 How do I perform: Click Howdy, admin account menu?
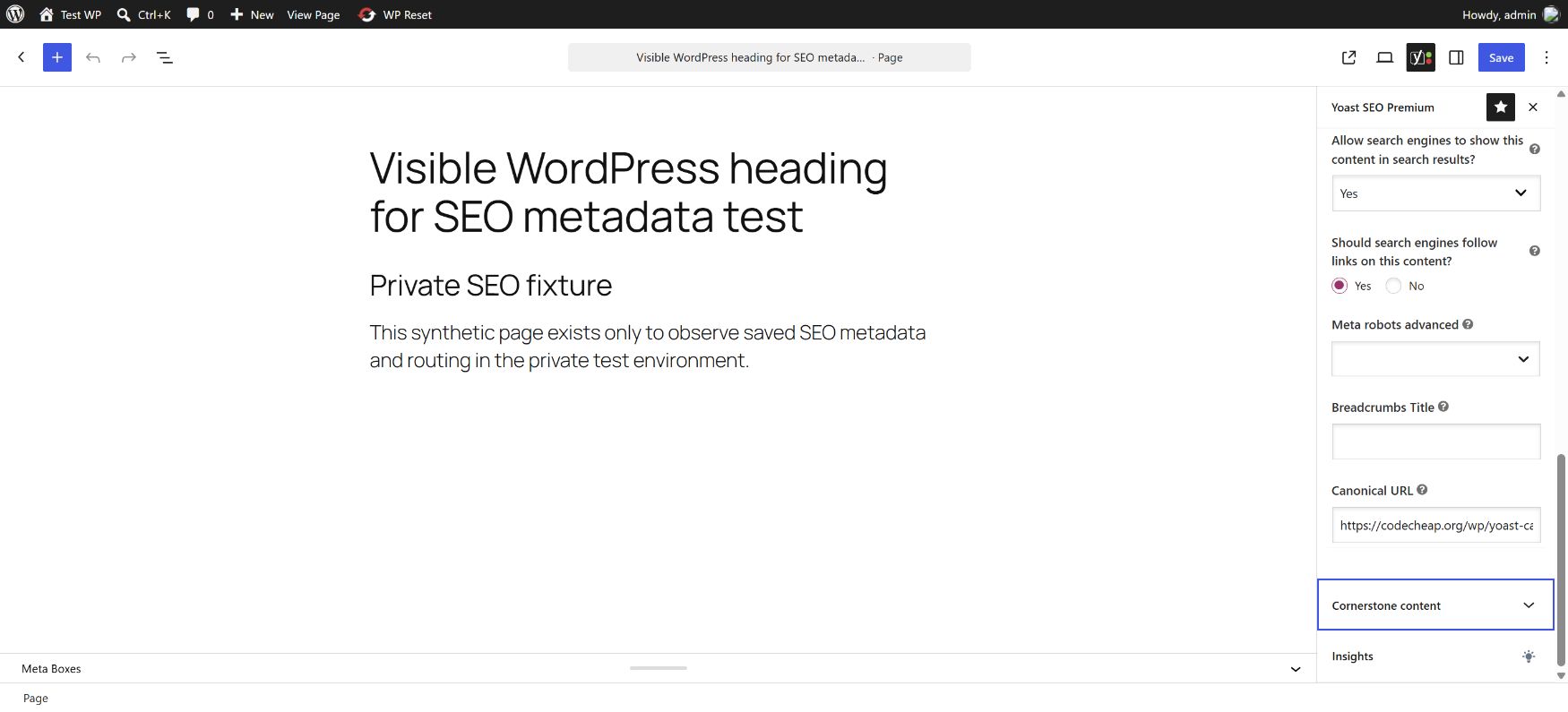(1511, 14)
